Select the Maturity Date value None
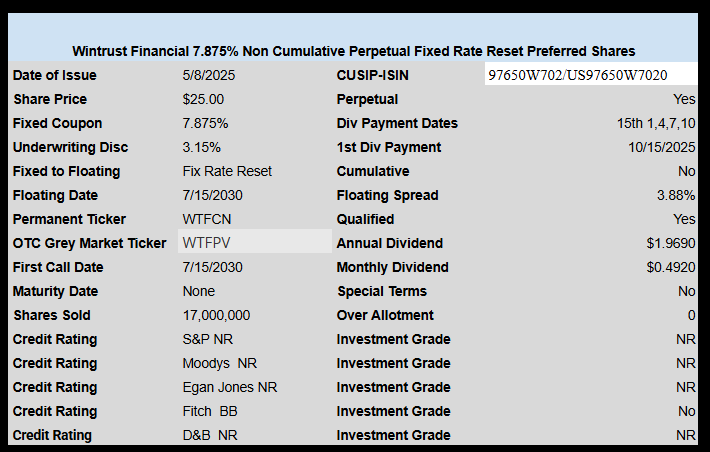The height and width of the screenshot is (452, 710). [x=199, y=291]
